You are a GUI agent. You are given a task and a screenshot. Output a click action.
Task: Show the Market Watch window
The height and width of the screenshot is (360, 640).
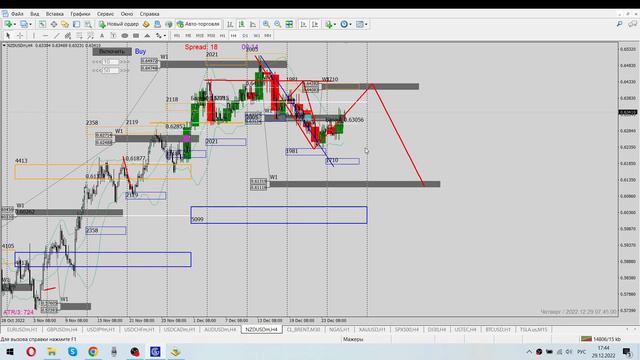42,24
